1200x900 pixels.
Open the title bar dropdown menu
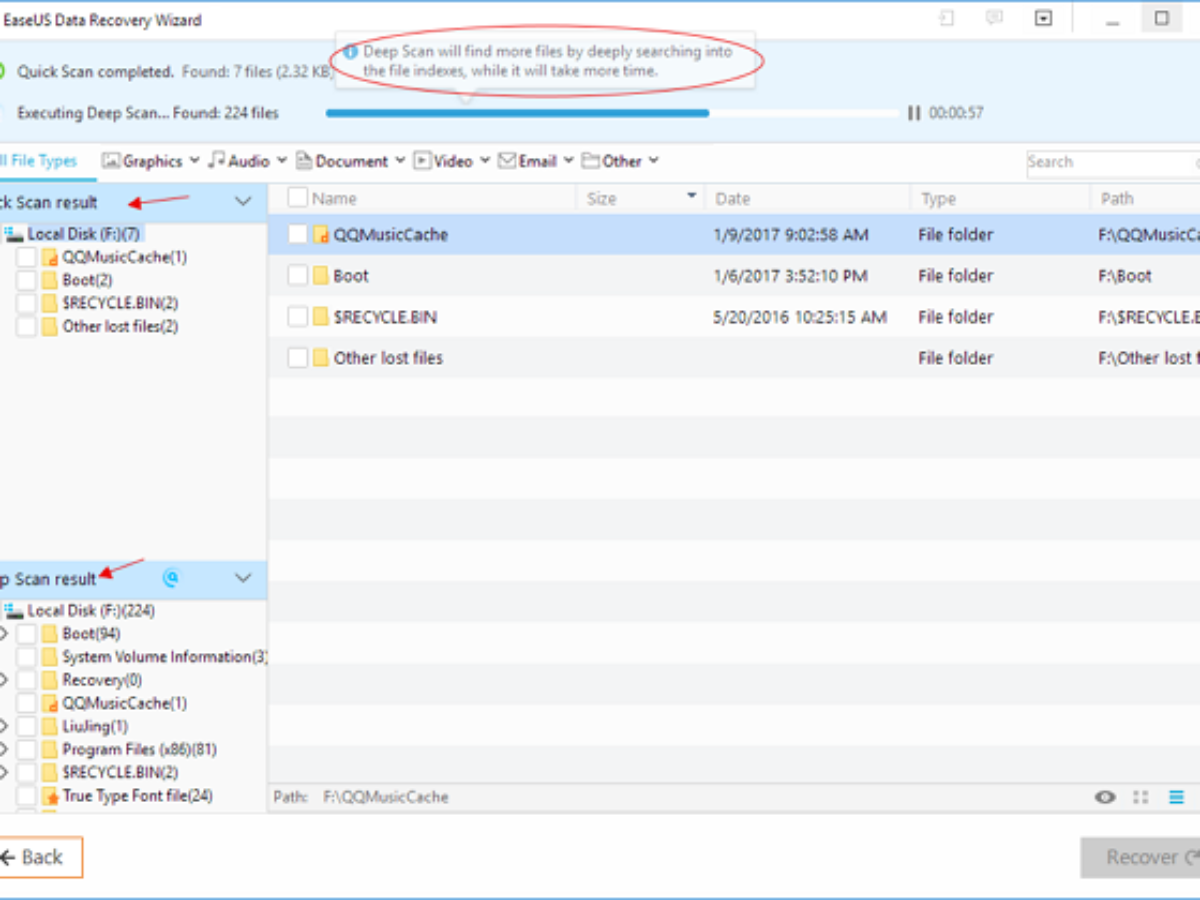point(1044,18)
